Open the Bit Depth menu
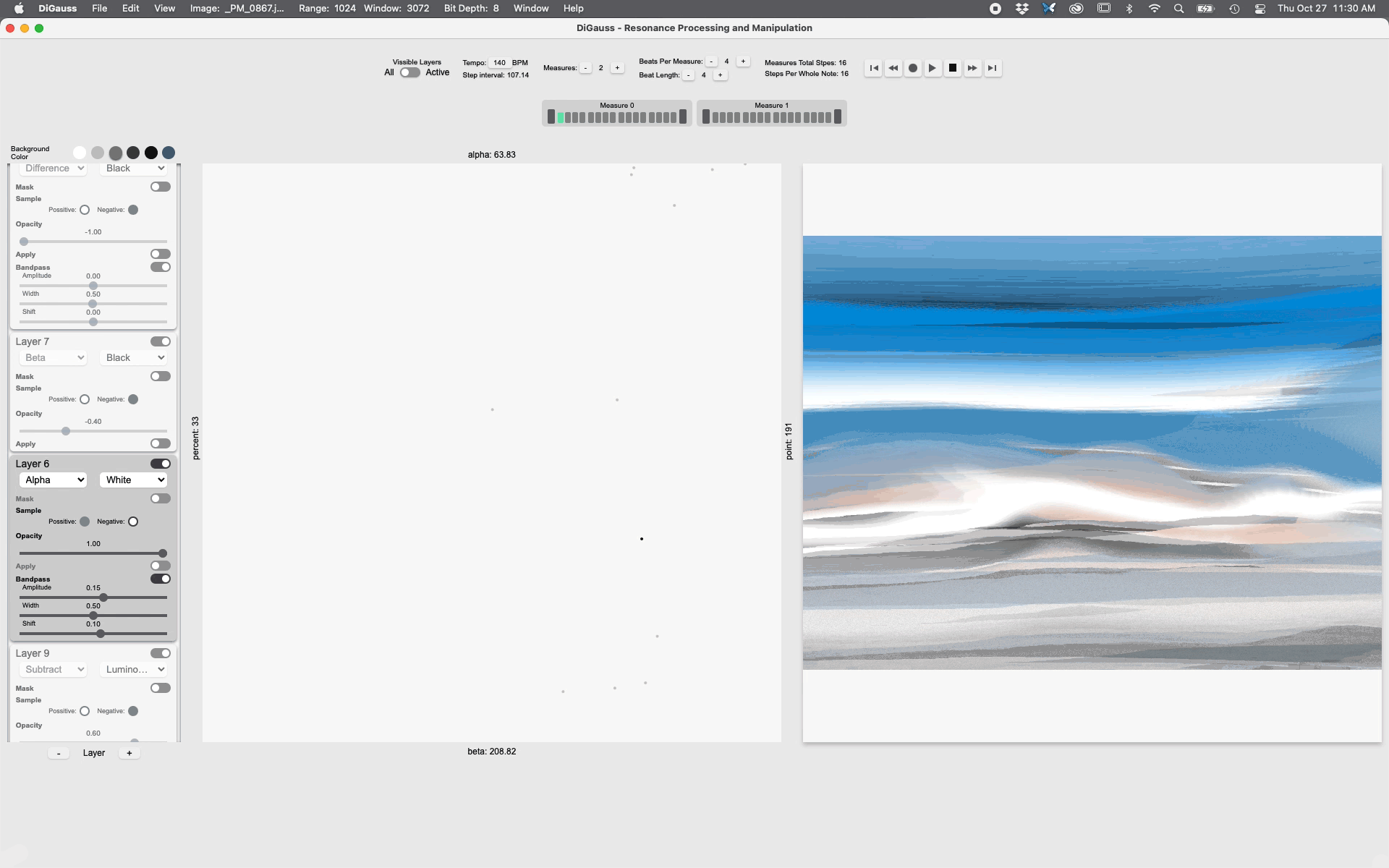The width and height of the screenshot is (1389, 868). click(471, 9)
